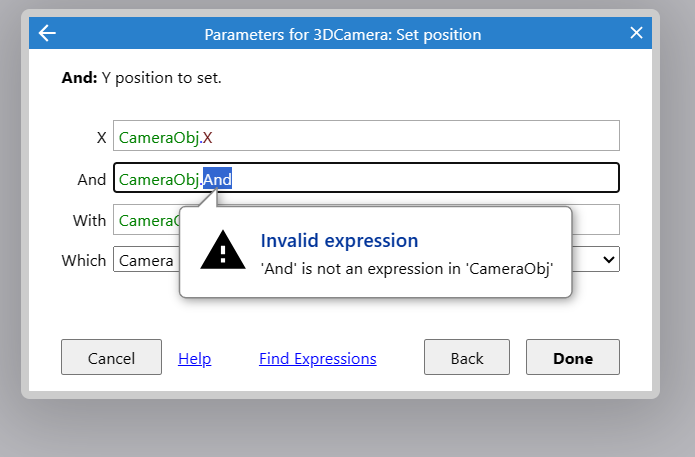Screen dimensions: 695x457
Task: Click the Back button
Action: (x=467, y=357)
